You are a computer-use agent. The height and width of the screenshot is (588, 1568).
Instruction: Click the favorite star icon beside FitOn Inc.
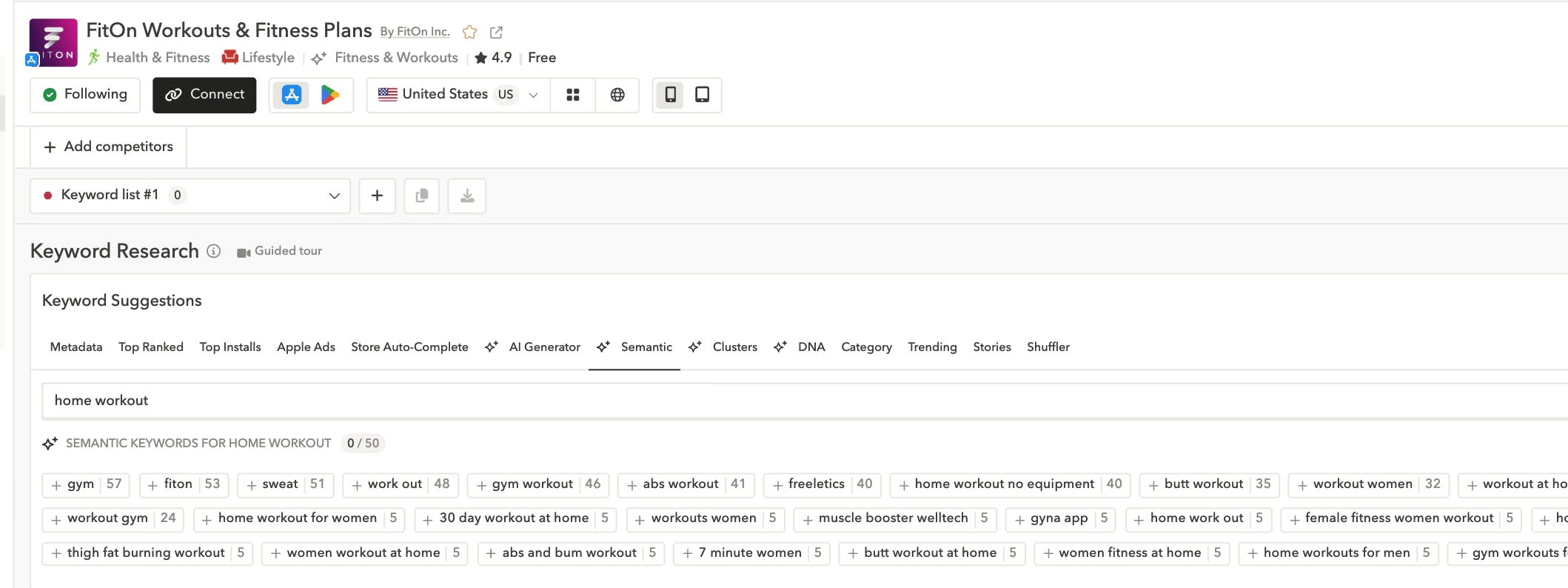pyautogui.click(x=469, y=32)
